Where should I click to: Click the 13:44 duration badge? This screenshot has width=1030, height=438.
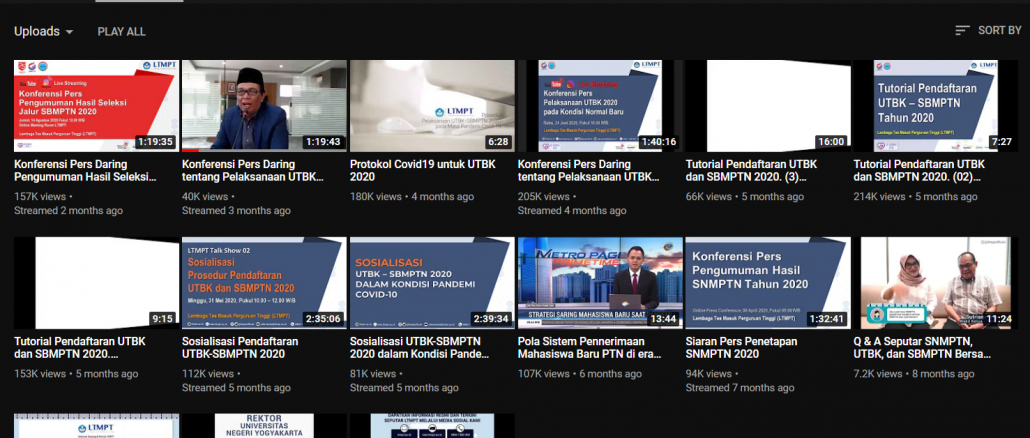tap(662, 319)
